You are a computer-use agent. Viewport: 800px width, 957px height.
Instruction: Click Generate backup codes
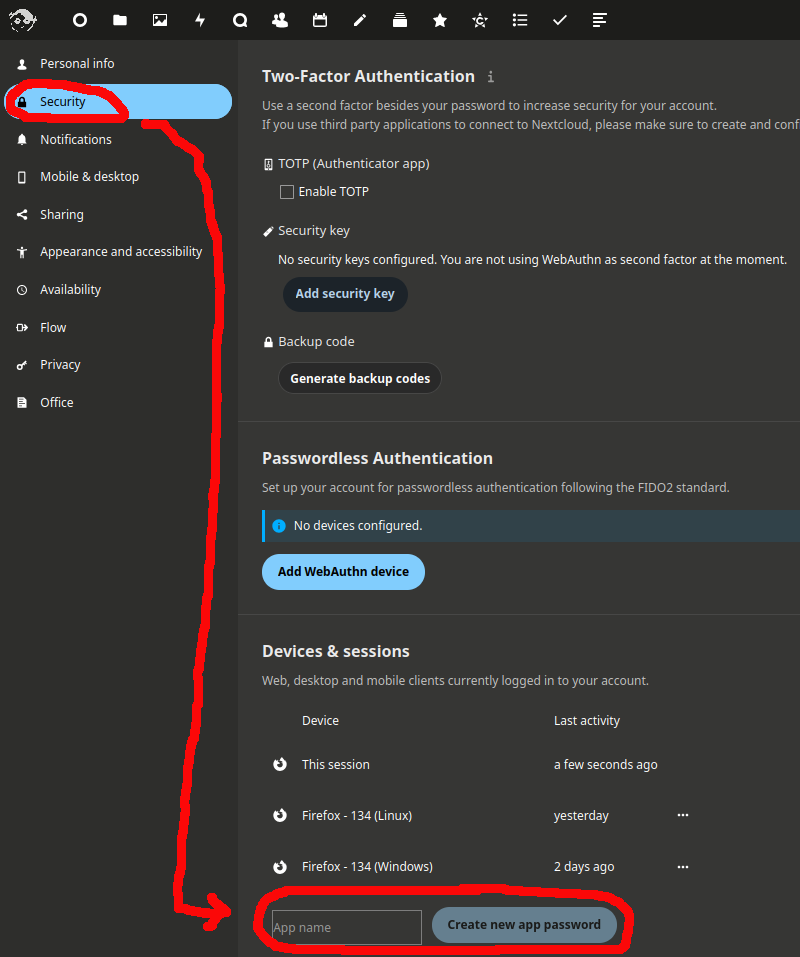(x=359, y=378)
